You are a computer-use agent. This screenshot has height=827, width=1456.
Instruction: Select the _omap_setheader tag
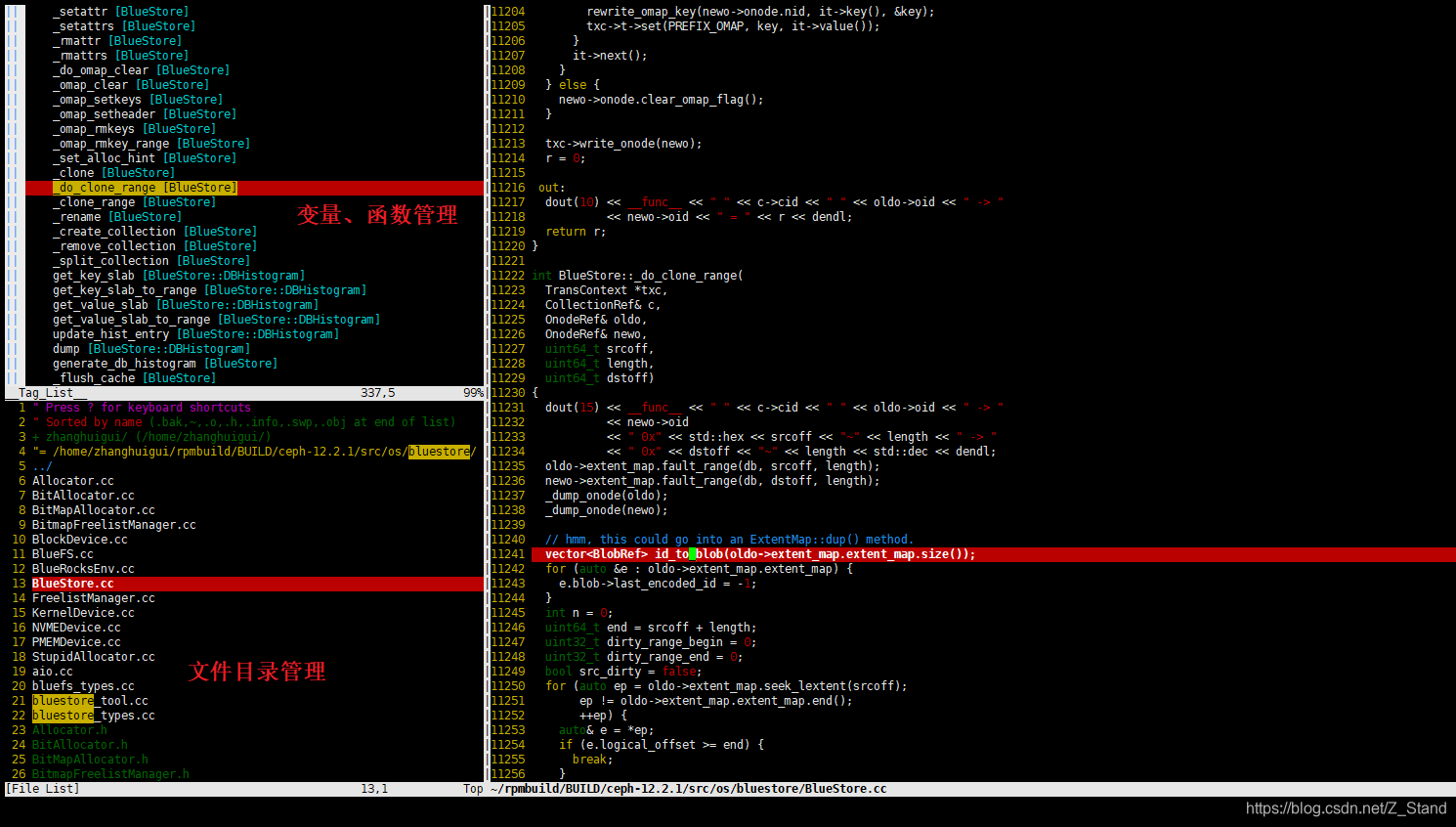coord(145,114)
